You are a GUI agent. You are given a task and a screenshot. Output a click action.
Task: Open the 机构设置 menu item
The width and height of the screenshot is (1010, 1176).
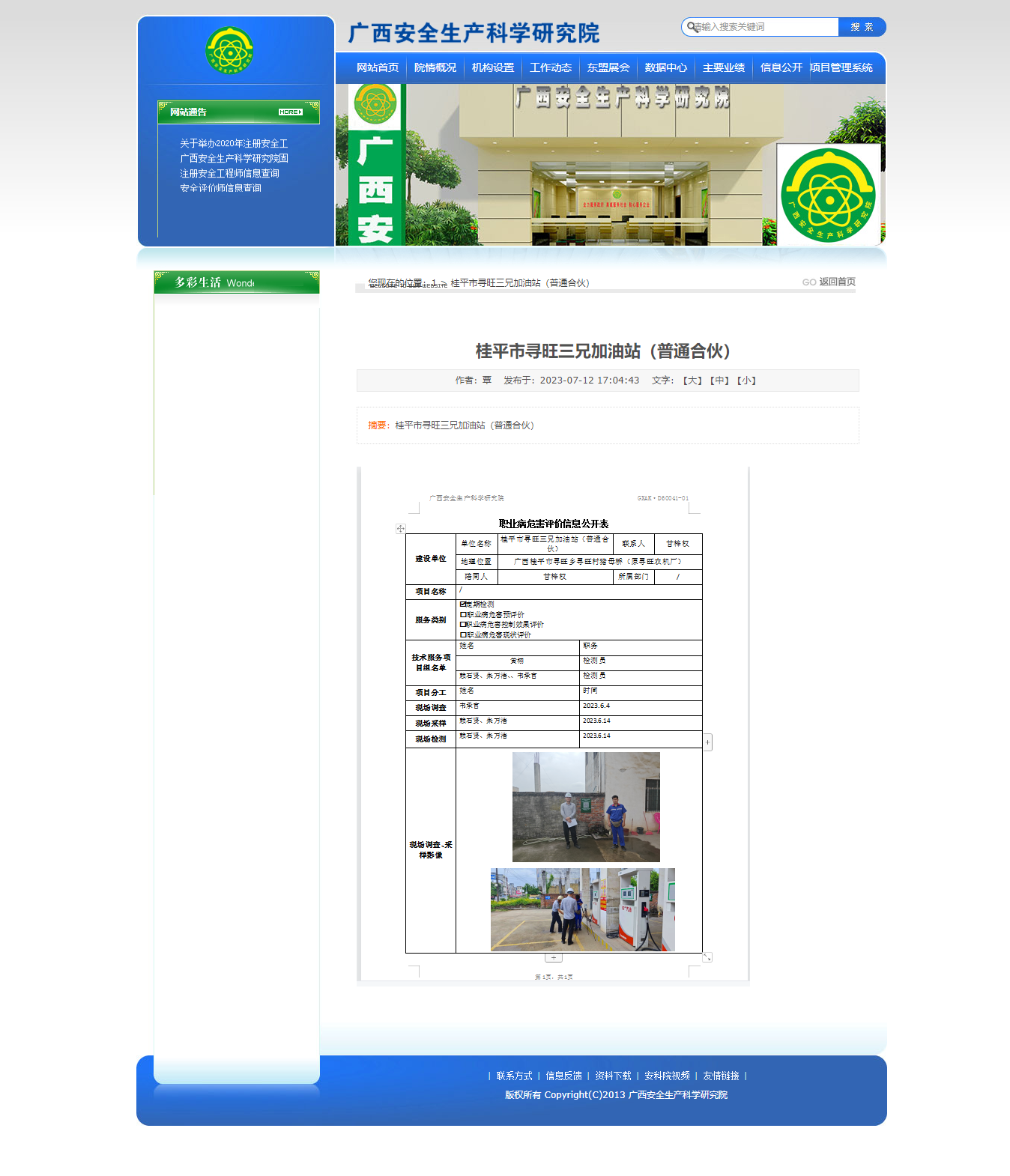click(493, 67)
